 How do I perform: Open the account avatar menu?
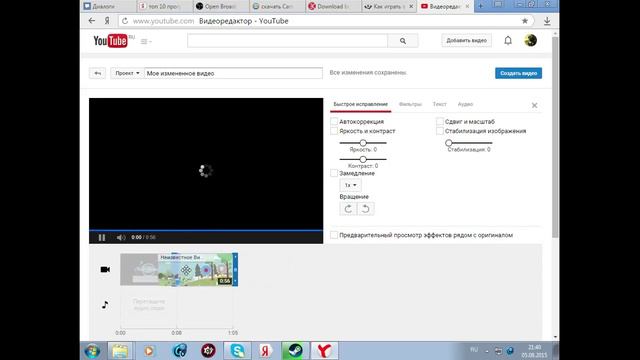tap(530, 40)
